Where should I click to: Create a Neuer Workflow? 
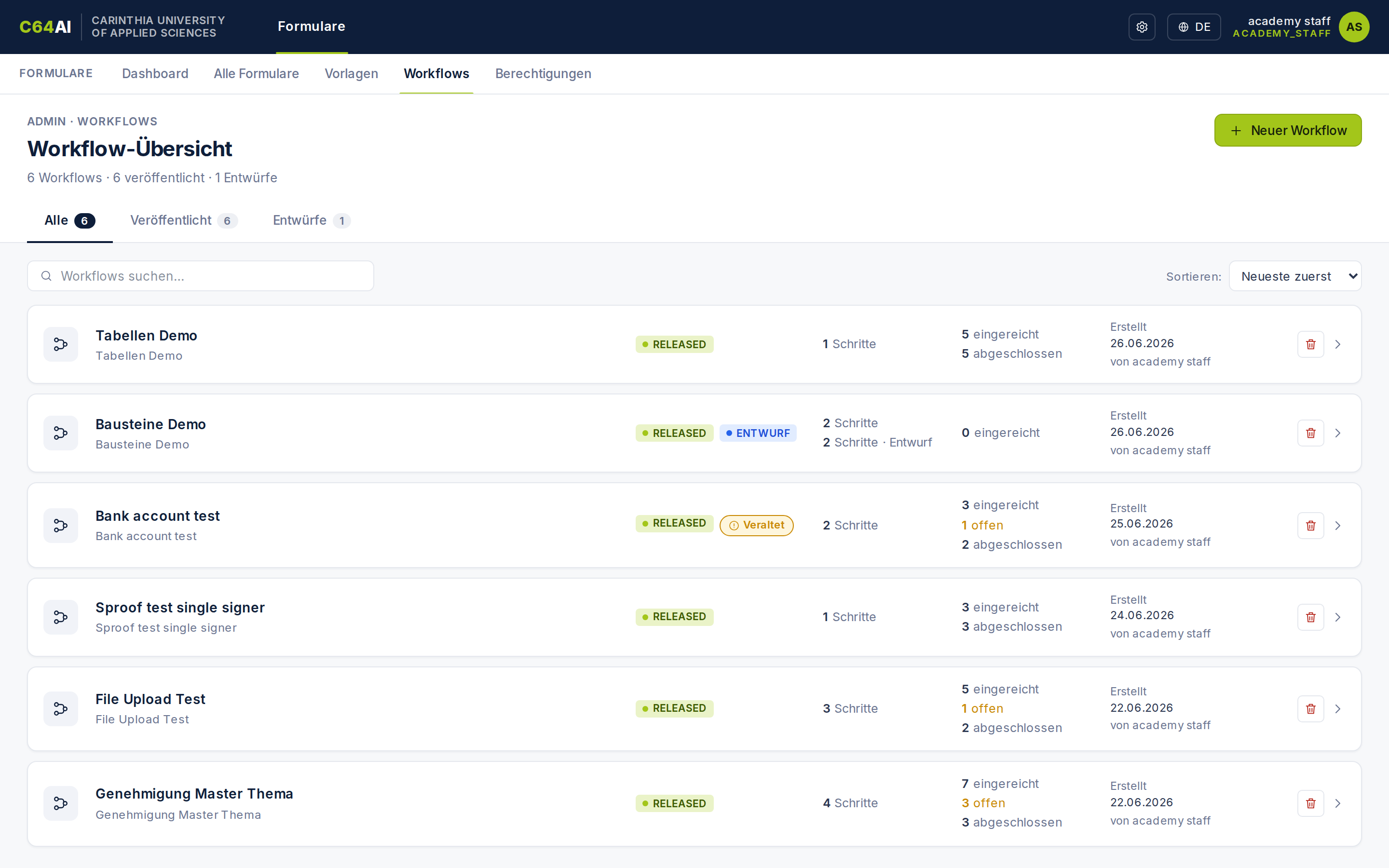[1288, 130]
